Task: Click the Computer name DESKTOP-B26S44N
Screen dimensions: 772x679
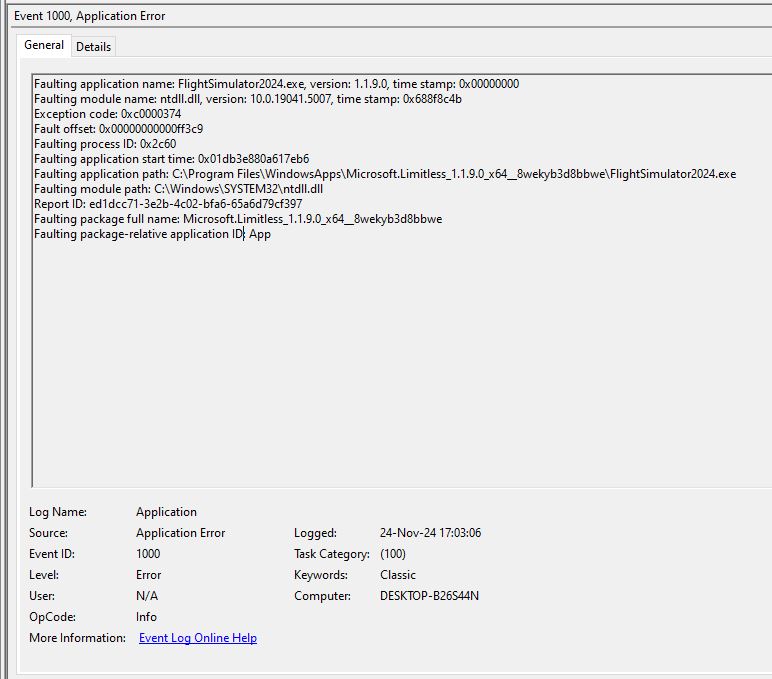Action: point(429,596)
